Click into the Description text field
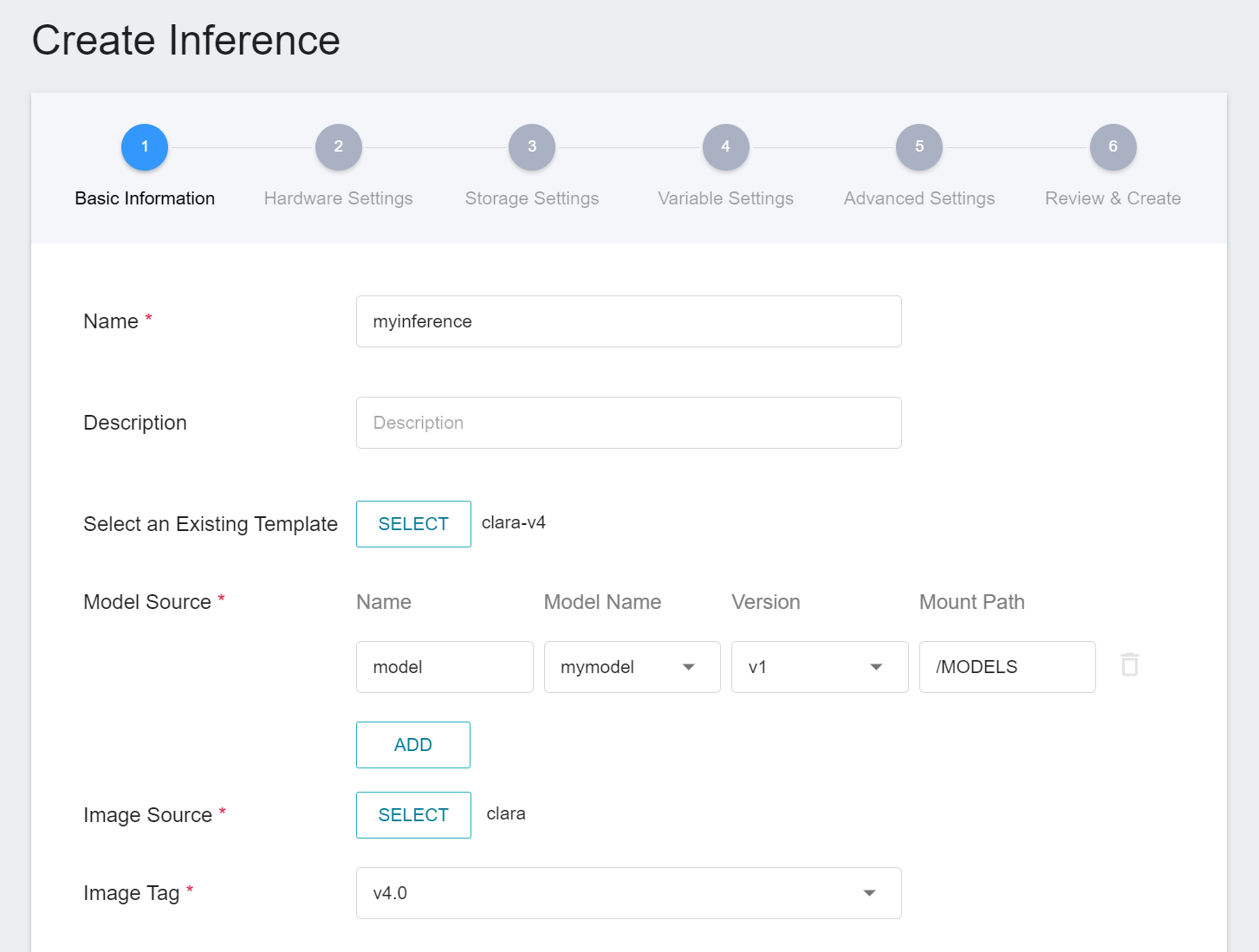This screenshot has width=1259, height=952. (x=628, y=423)
